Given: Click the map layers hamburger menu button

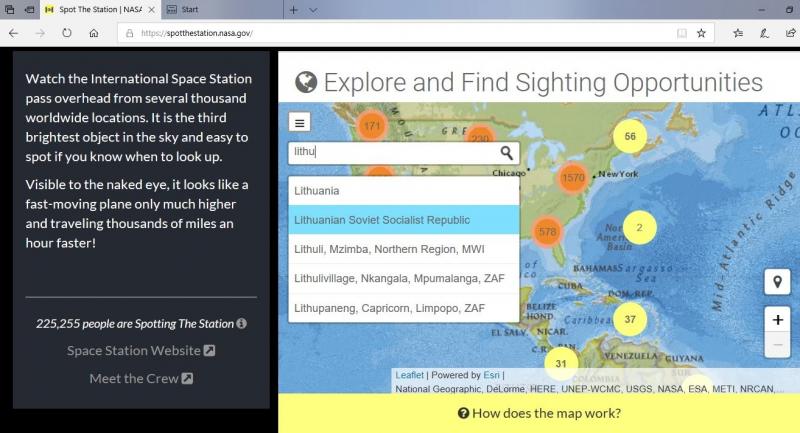Looking at the screenshot, I should point(300,122).
